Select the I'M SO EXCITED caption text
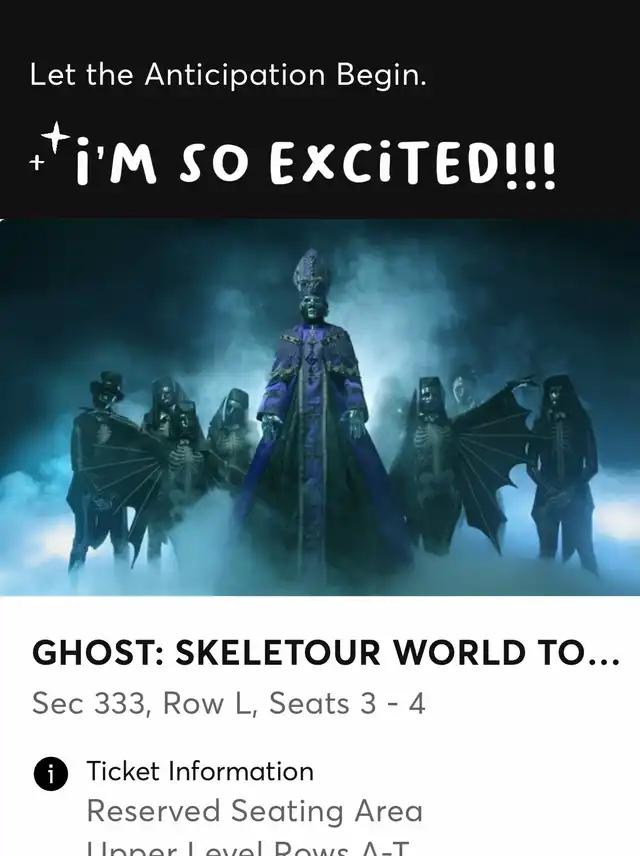 (x=315, y=165)
